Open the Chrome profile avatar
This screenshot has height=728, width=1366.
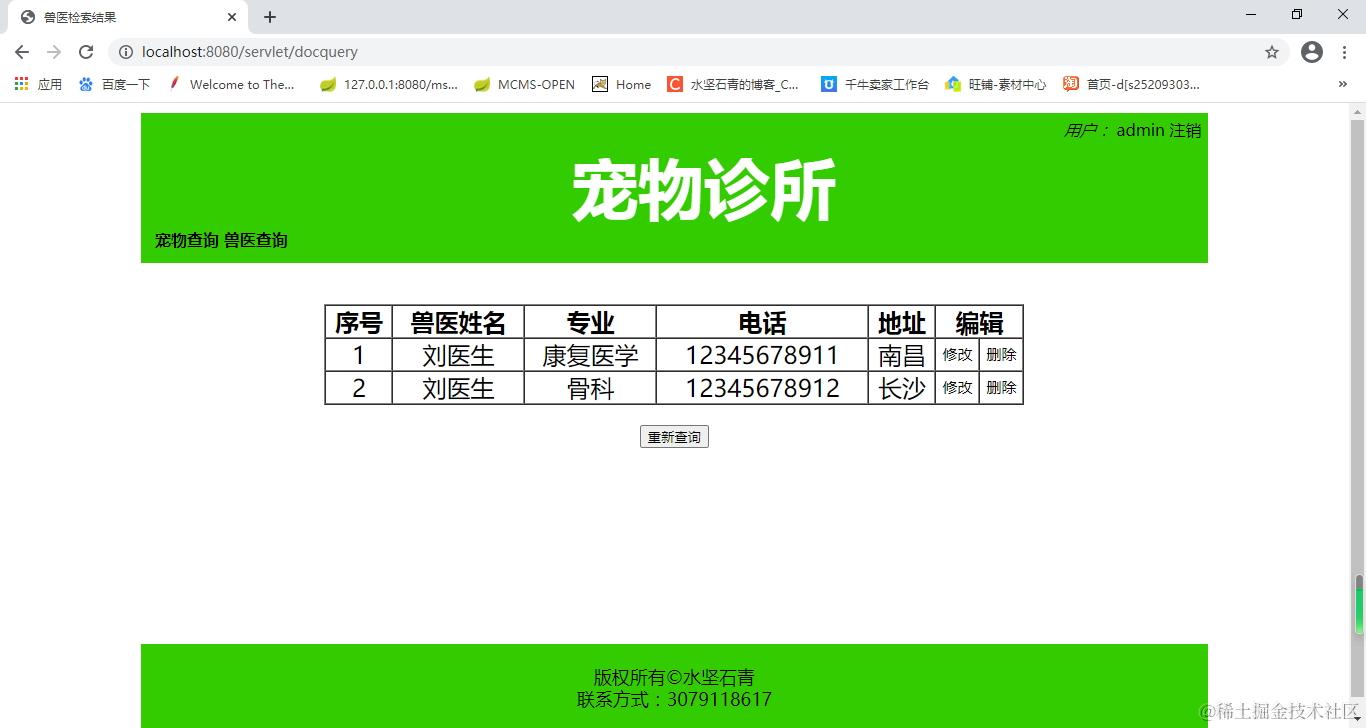pos(1311,51)
